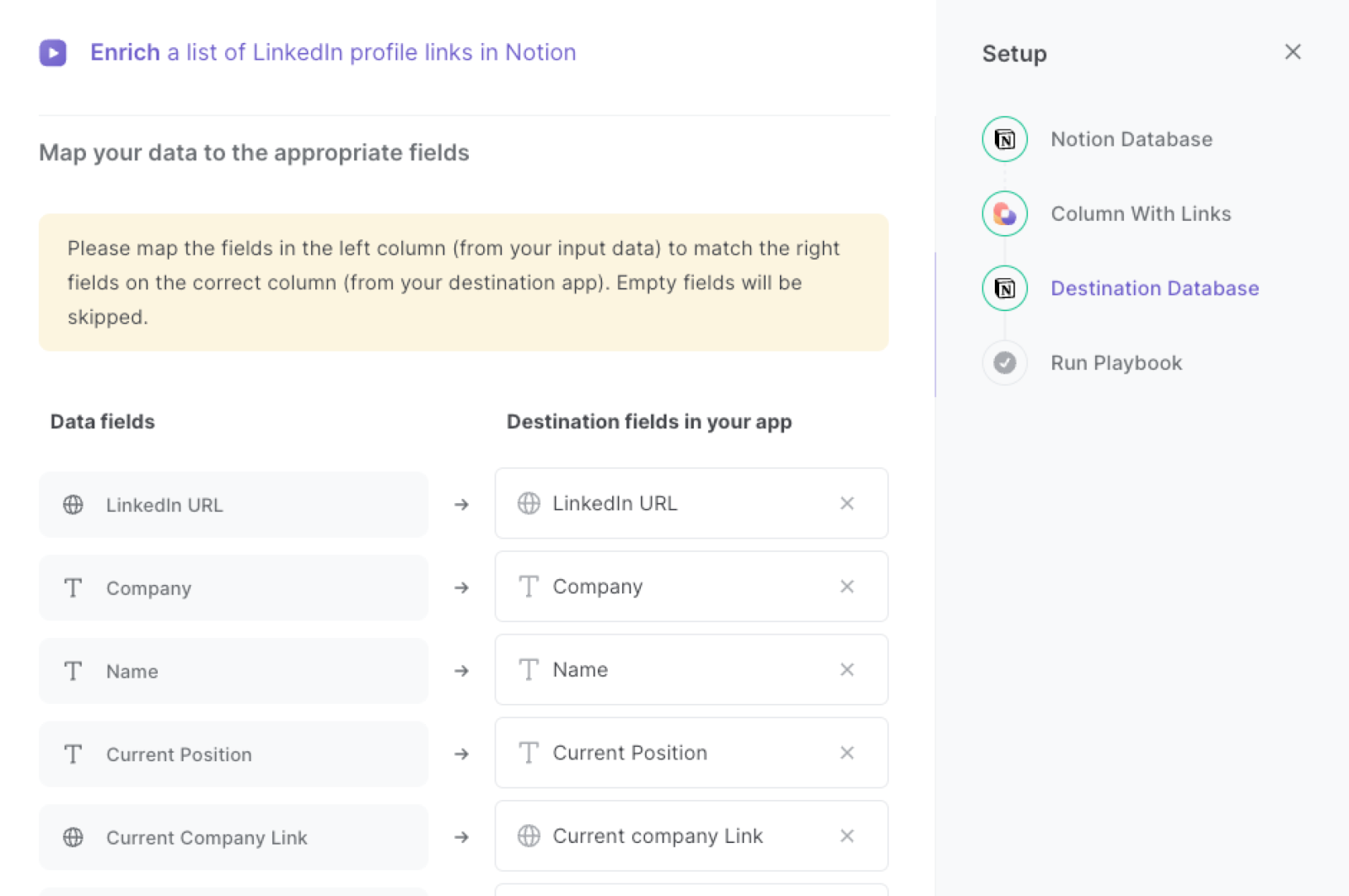Clear the LinkedIn URL destination mapping

[847, 503]
